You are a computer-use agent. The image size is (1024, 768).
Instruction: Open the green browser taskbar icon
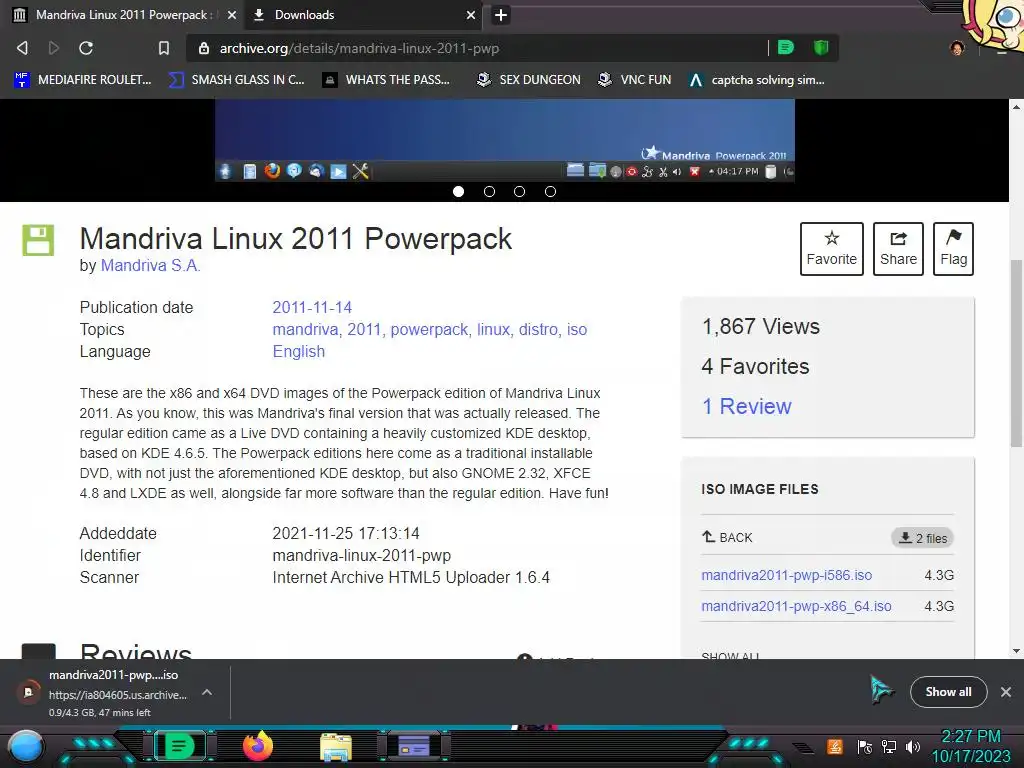(x=179, y=746)
